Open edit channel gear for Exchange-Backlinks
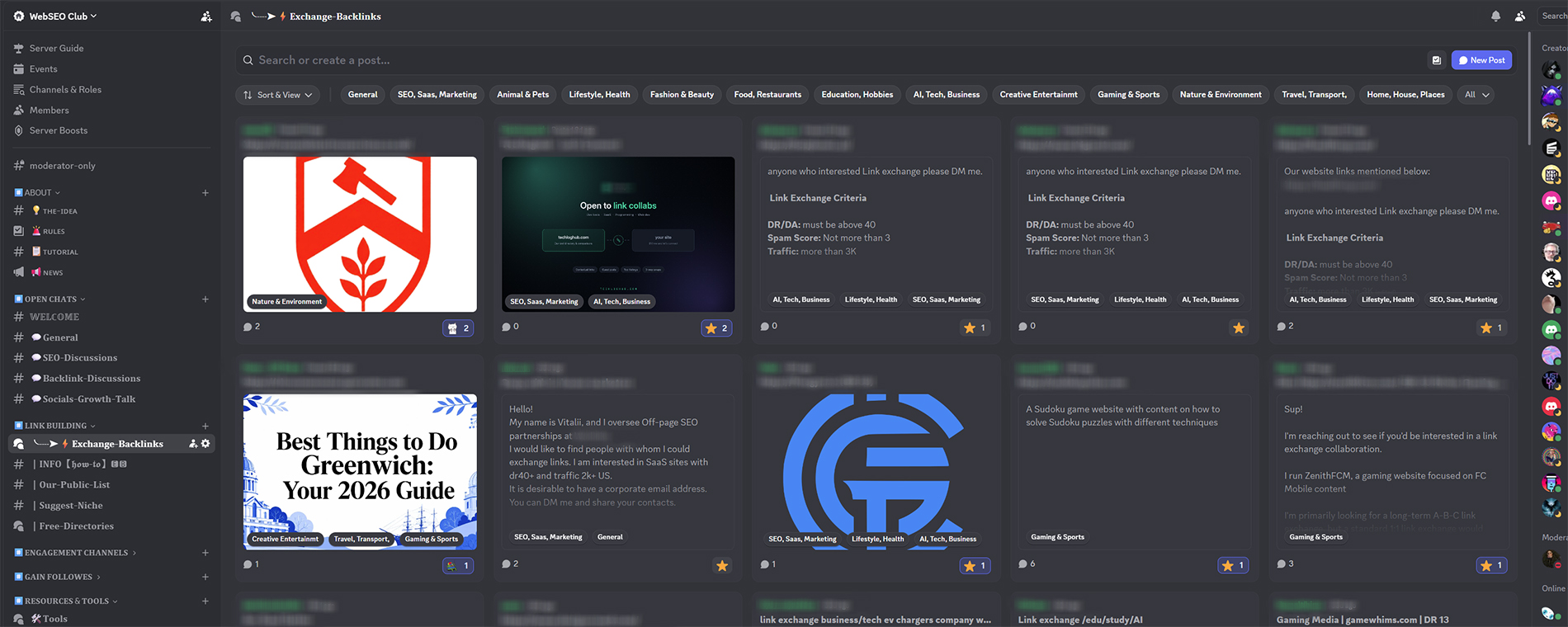 click(205, 444)
